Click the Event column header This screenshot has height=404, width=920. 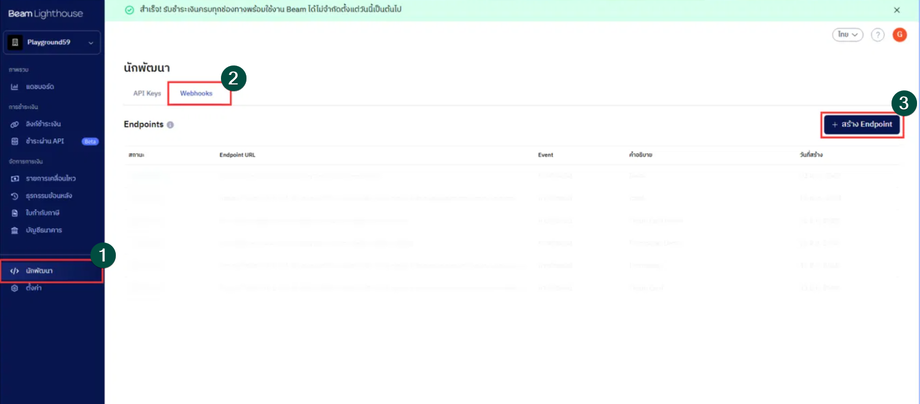pyautogui.click(x=546, y=155)
